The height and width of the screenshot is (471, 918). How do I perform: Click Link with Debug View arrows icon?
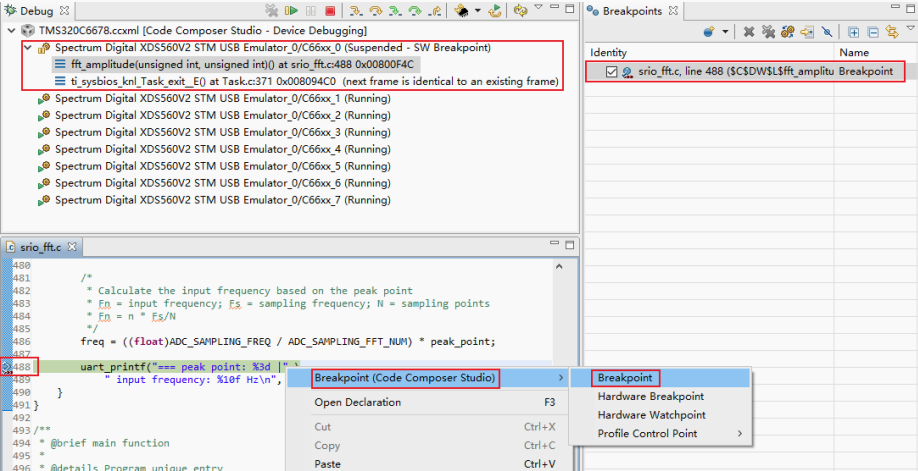pyautogui.click(x=892, y=32)
